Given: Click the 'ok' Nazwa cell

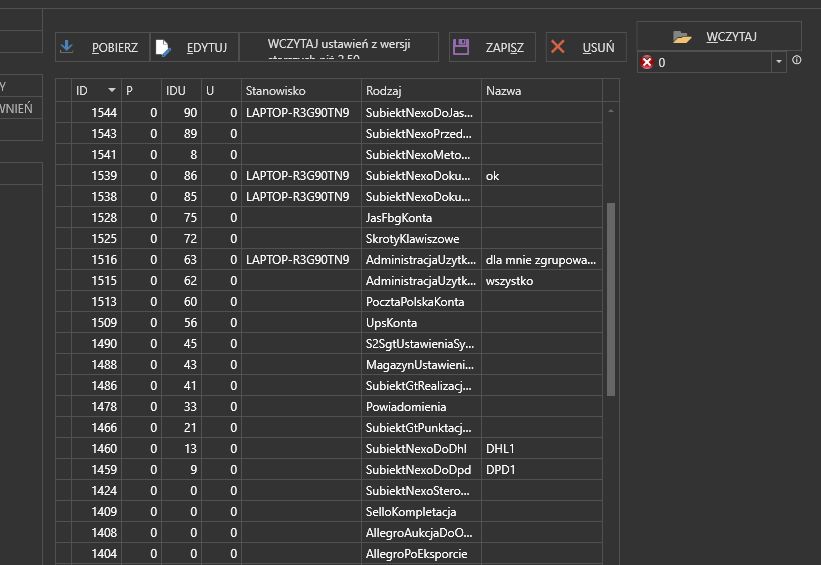Looking at the screenshot, I should click(541, 175).
